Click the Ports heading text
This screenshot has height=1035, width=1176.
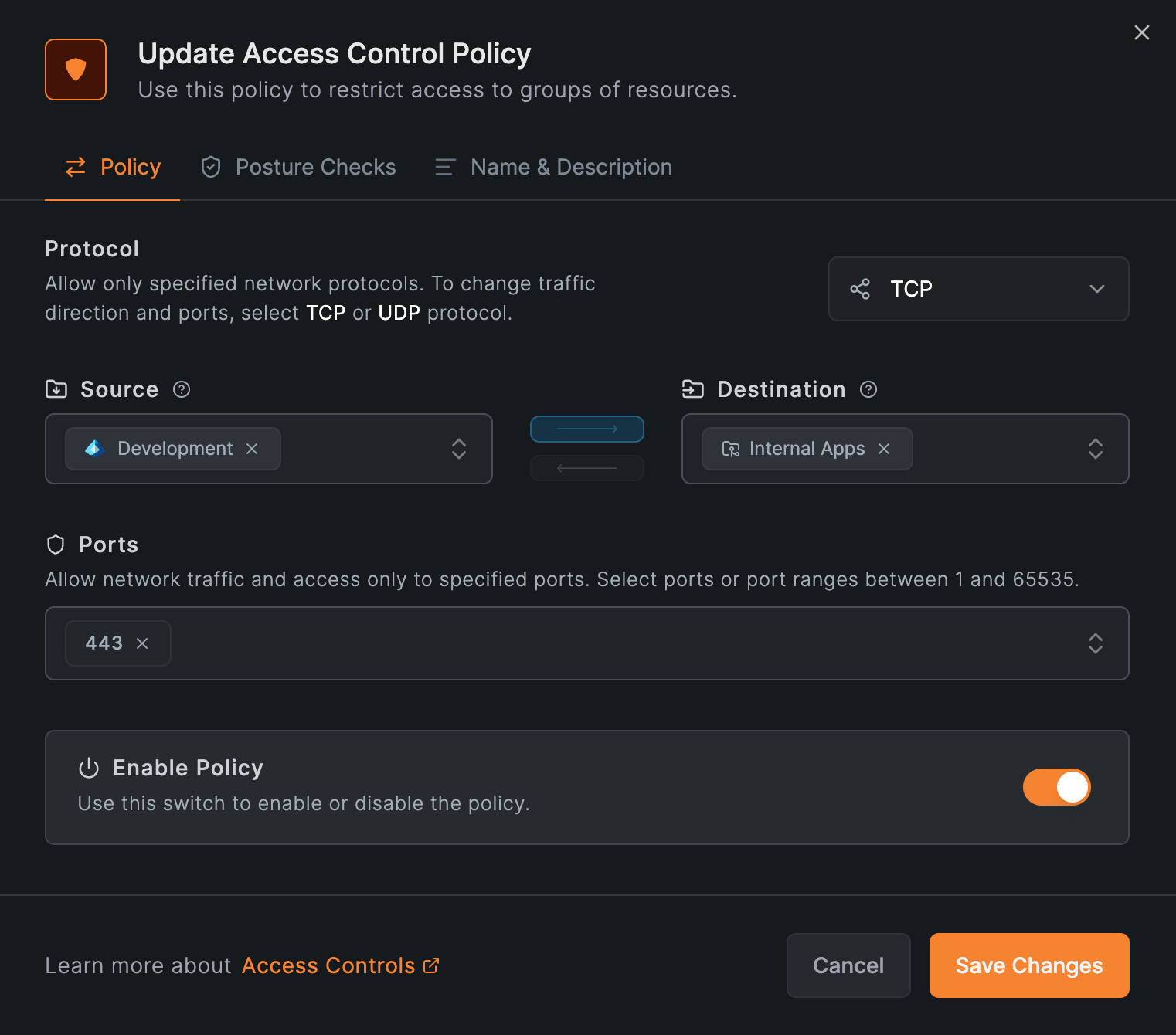coord(109,545)
